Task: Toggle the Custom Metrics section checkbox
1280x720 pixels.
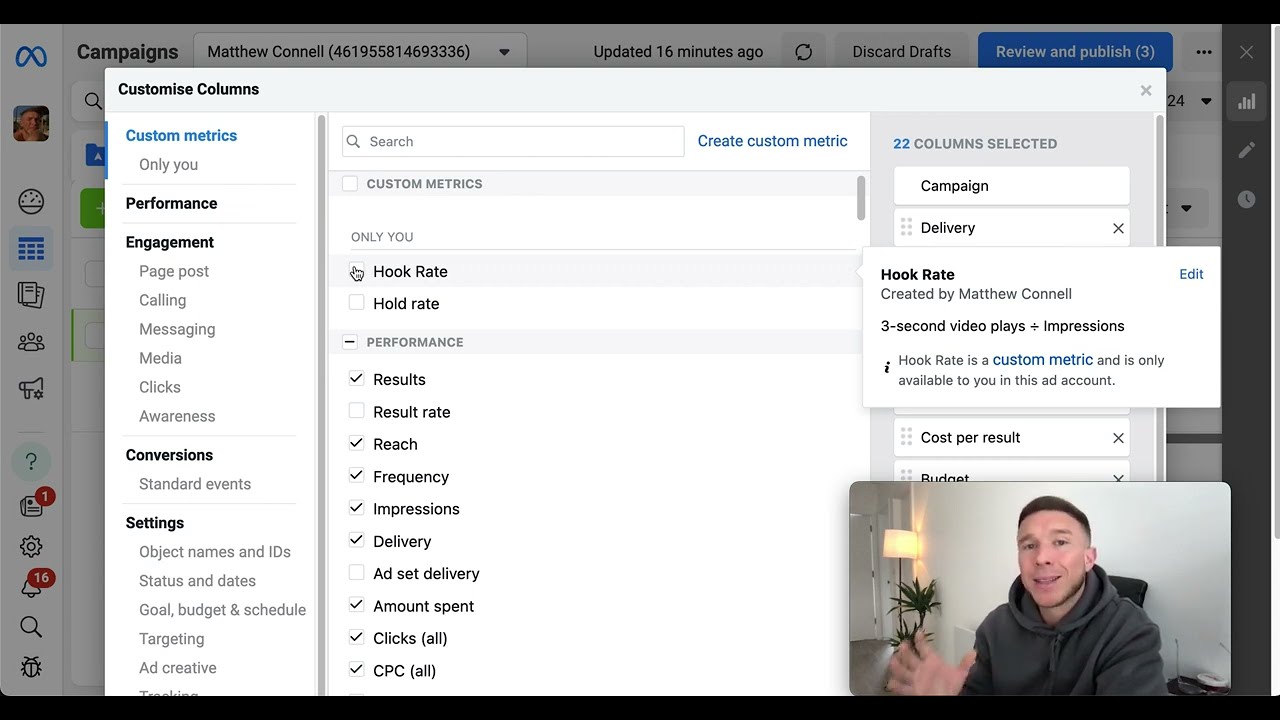Action: point(350,184)
